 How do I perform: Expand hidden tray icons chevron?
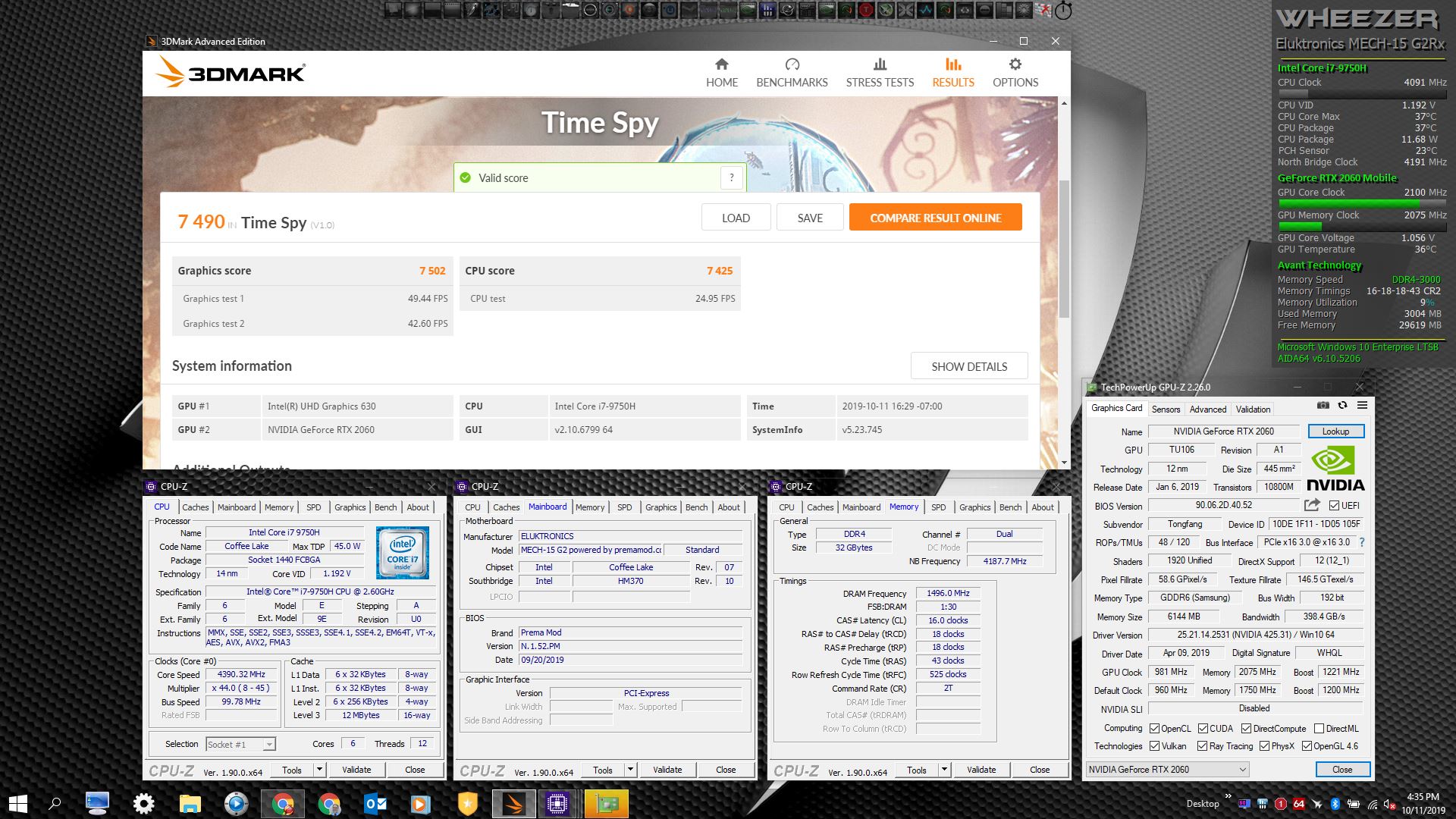point(1227,796)
